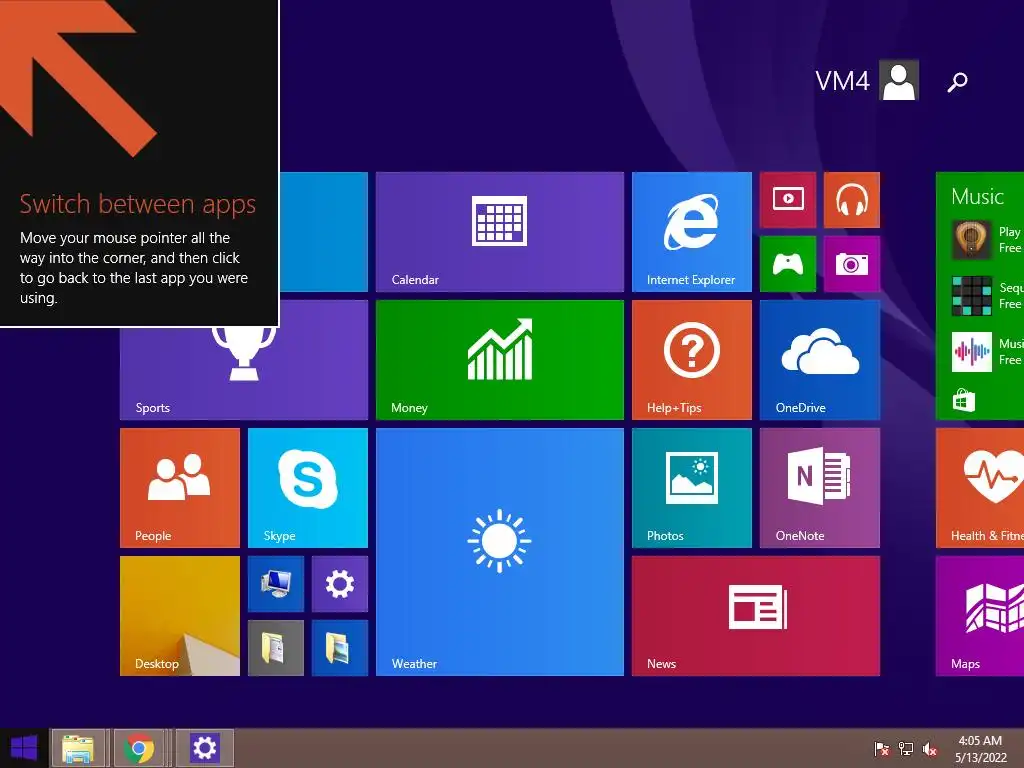Open the This PC computer tile
The height and width of the screenshot is (768, 1024).
tap(276, 584)
